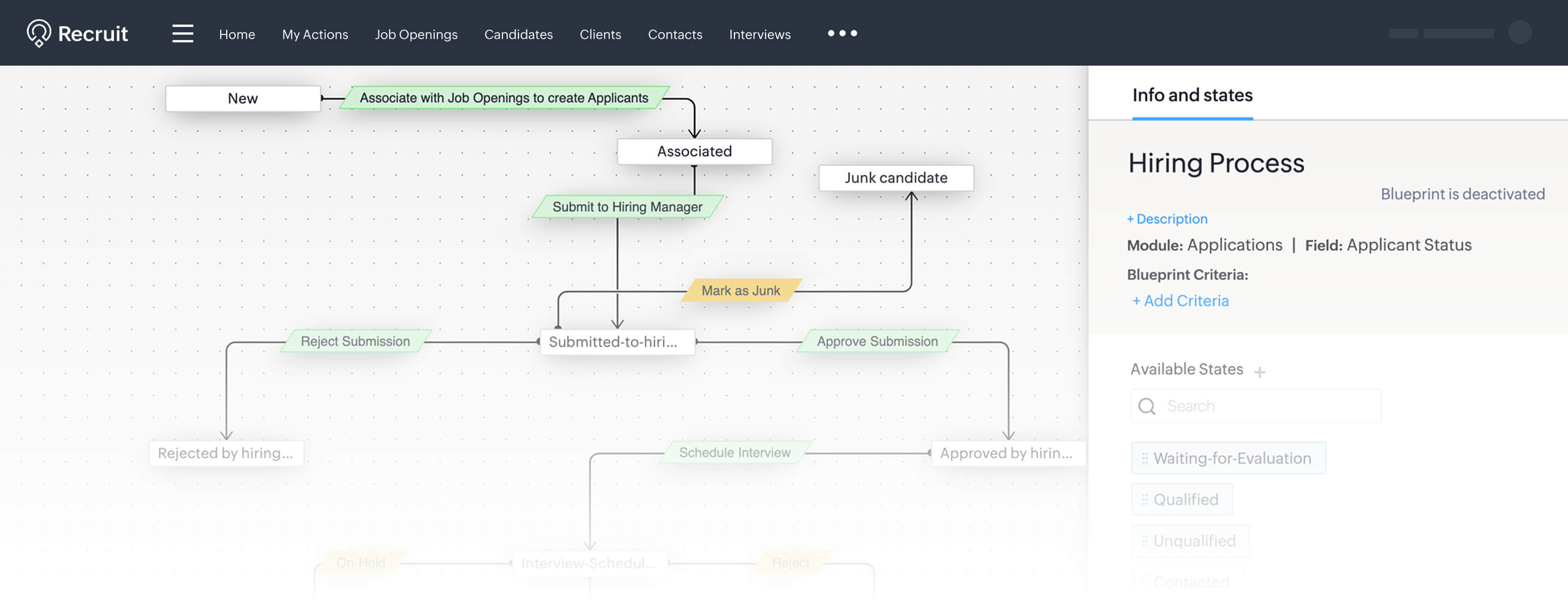The image size is (1568, 605).
Task: Click the Associated state node
Action: point(694,152)
